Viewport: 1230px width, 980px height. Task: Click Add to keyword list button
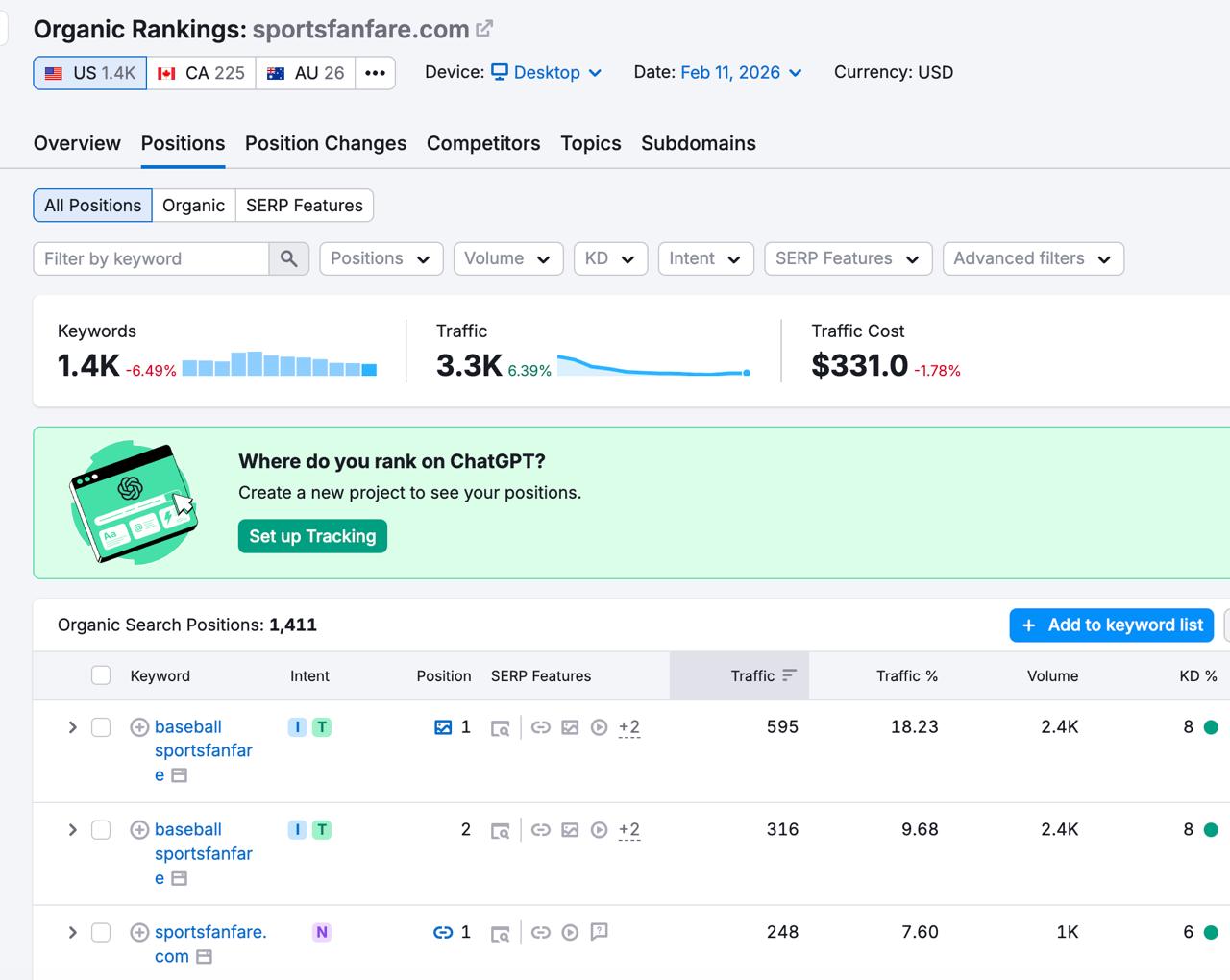1111,625
